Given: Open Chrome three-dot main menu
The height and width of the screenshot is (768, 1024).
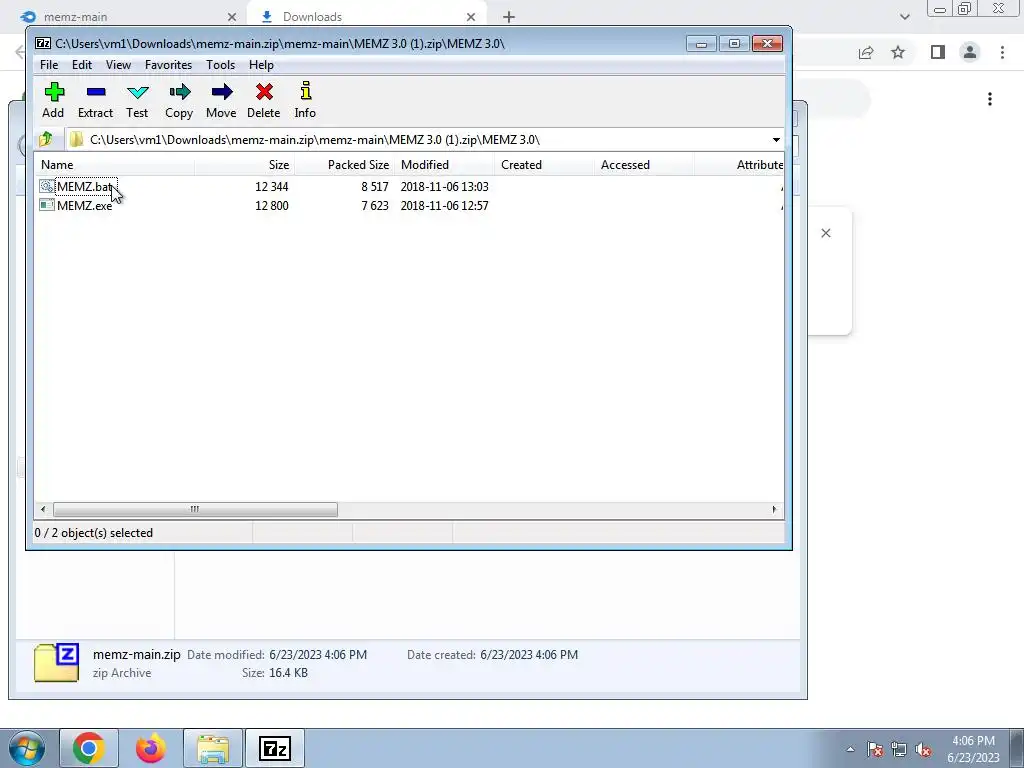Looking at the screenshot, I should pos(1002,52).
